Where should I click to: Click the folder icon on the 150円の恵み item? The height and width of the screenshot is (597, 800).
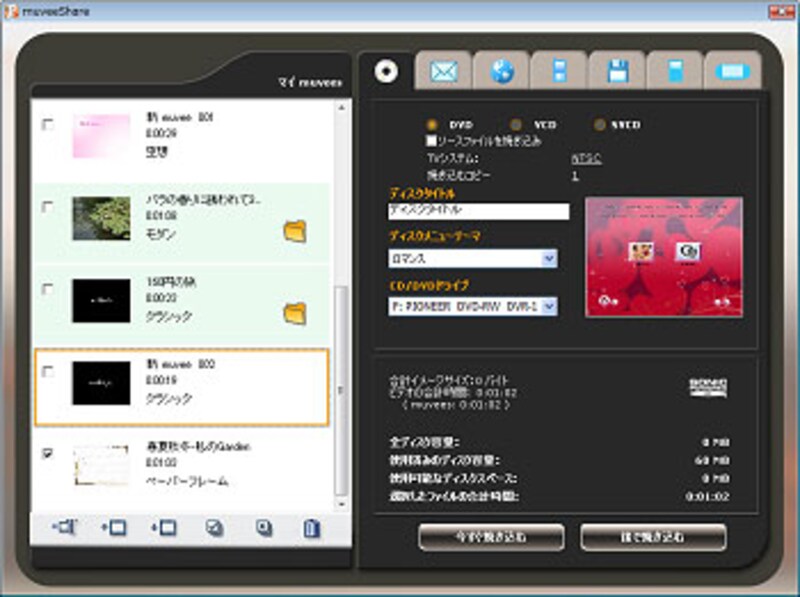pyautogui.click(x=295, y=314)
